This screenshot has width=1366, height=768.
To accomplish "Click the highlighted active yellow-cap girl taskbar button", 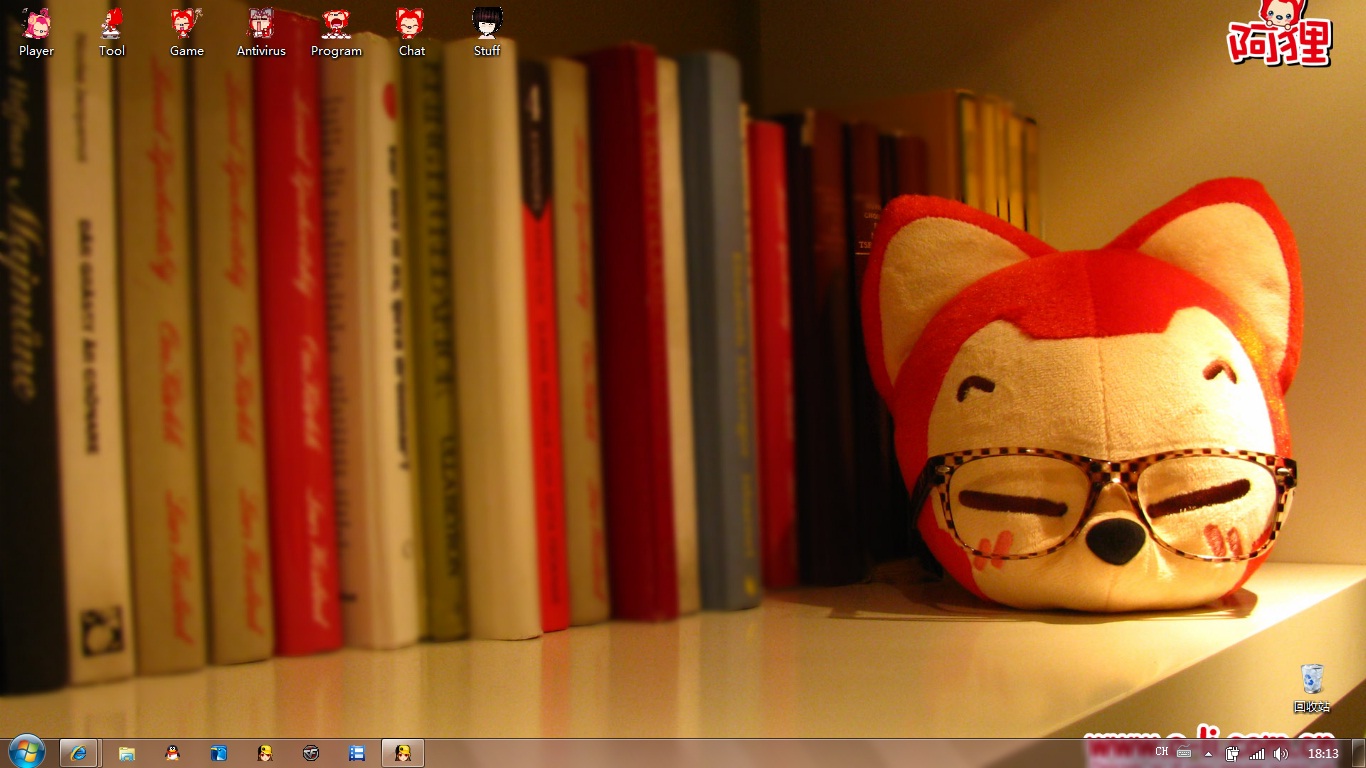I will point(403,753).
